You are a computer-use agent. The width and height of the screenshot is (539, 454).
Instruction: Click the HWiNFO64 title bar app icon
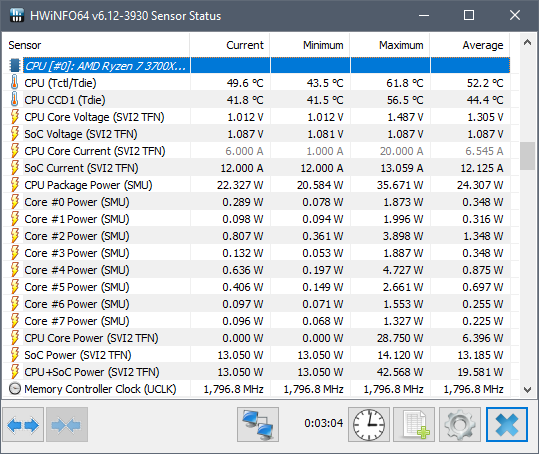(x=16, y=15)
